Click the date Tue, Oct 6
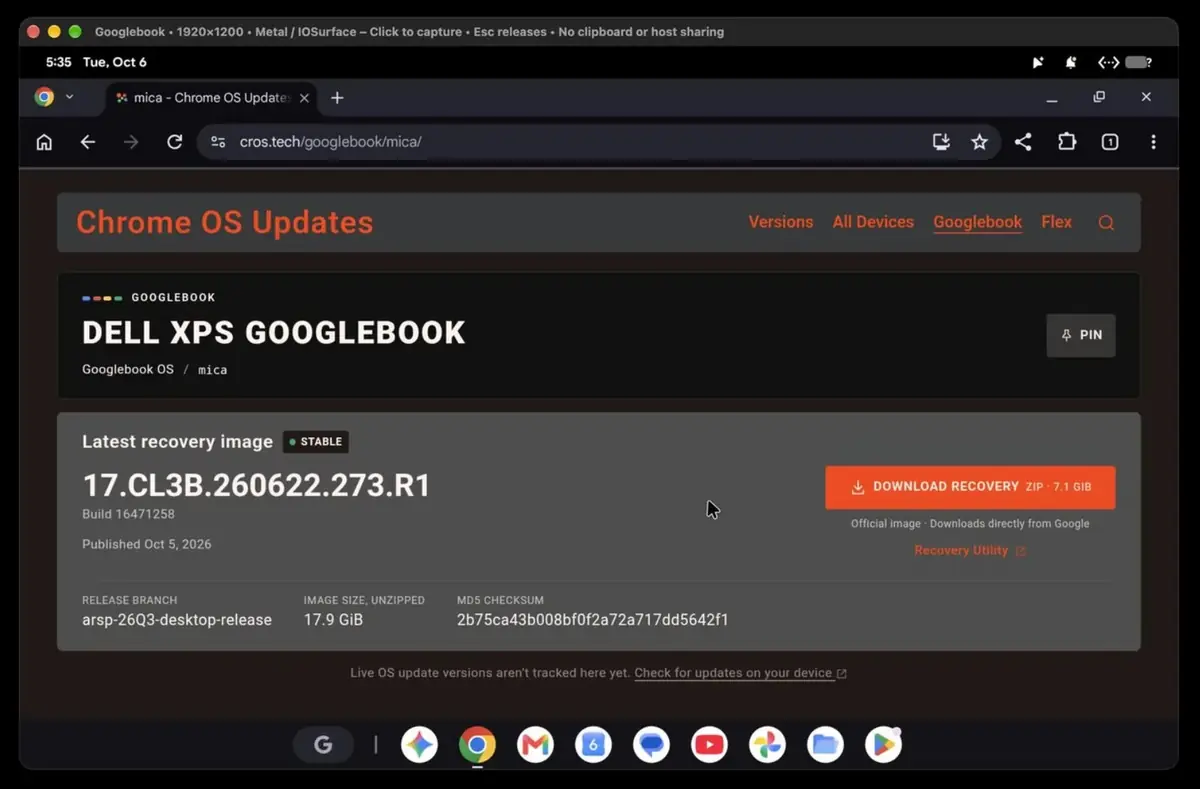The height and width of the screenshot is (789, 1200). tap(114, 62)
